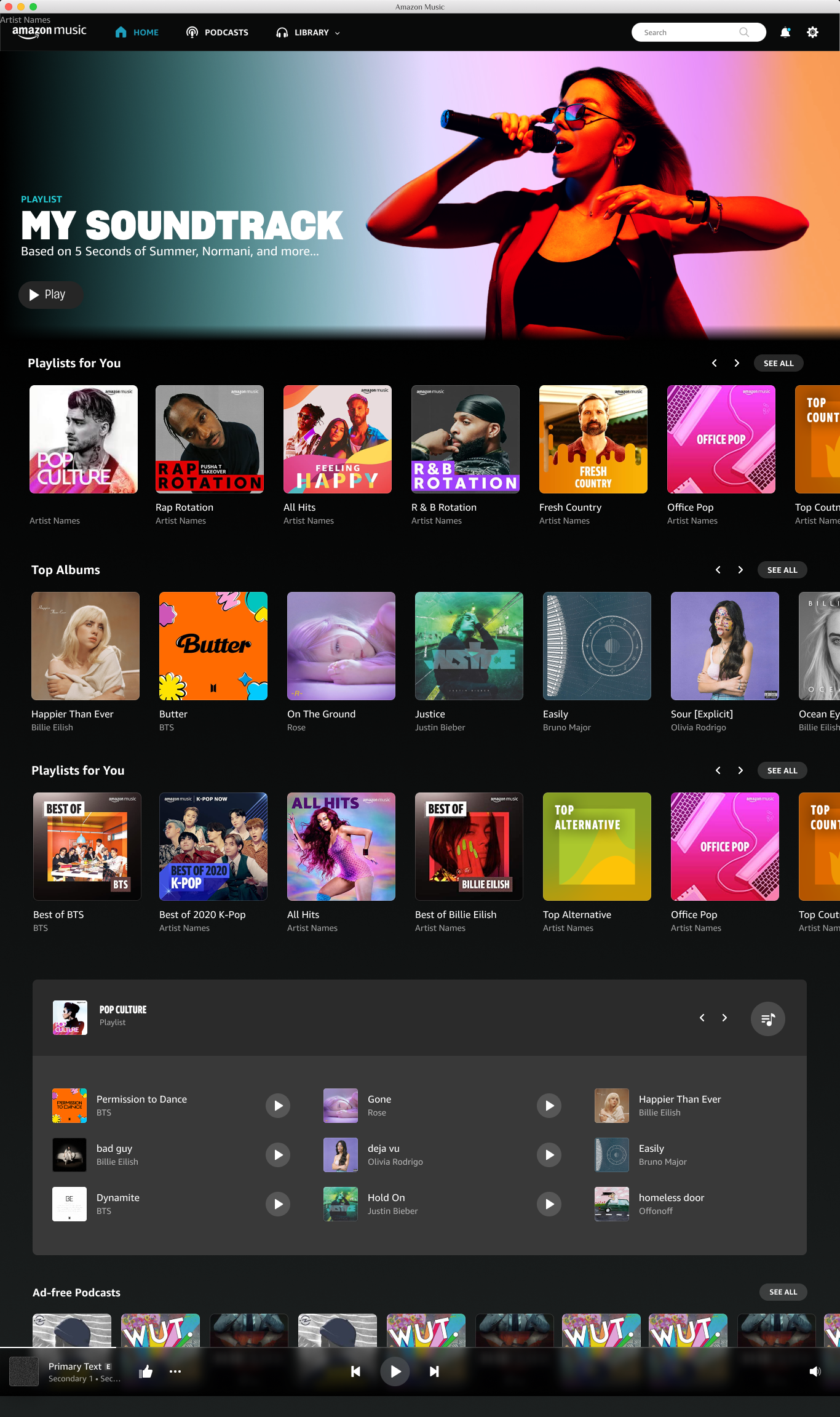See all Top Albums
The height and width of the screenshot is (1417, 840).
(x=782, y=570)
